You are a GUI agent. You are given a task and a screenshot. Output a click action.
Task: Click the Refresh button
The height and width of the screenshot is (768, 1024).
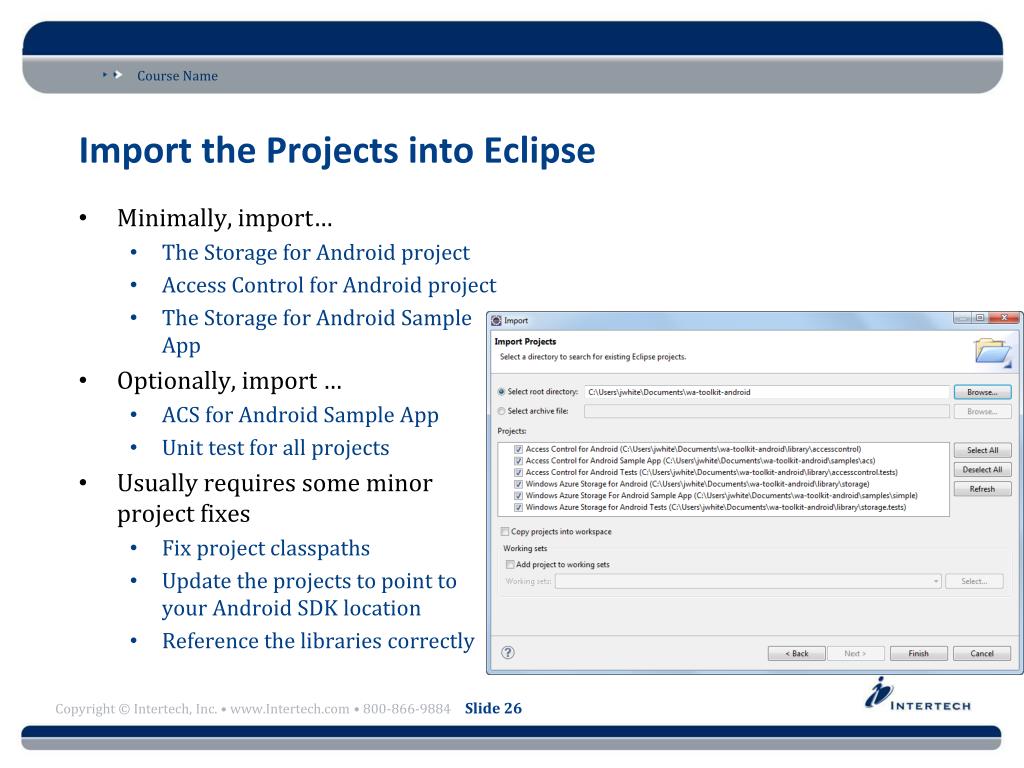(982, 488)
